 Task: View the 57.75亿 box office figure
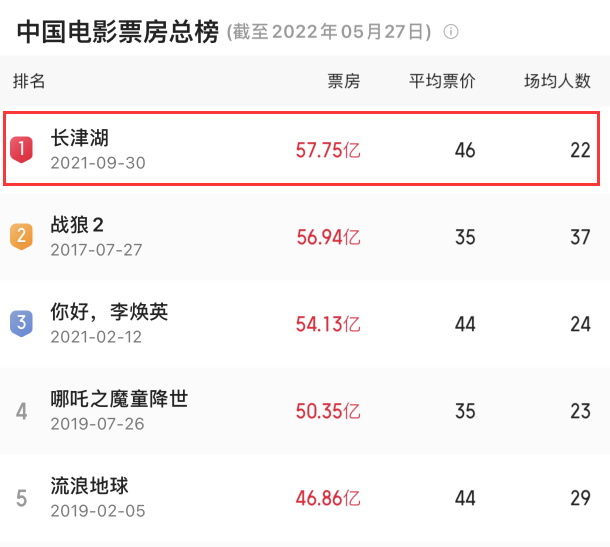(328, 150)
